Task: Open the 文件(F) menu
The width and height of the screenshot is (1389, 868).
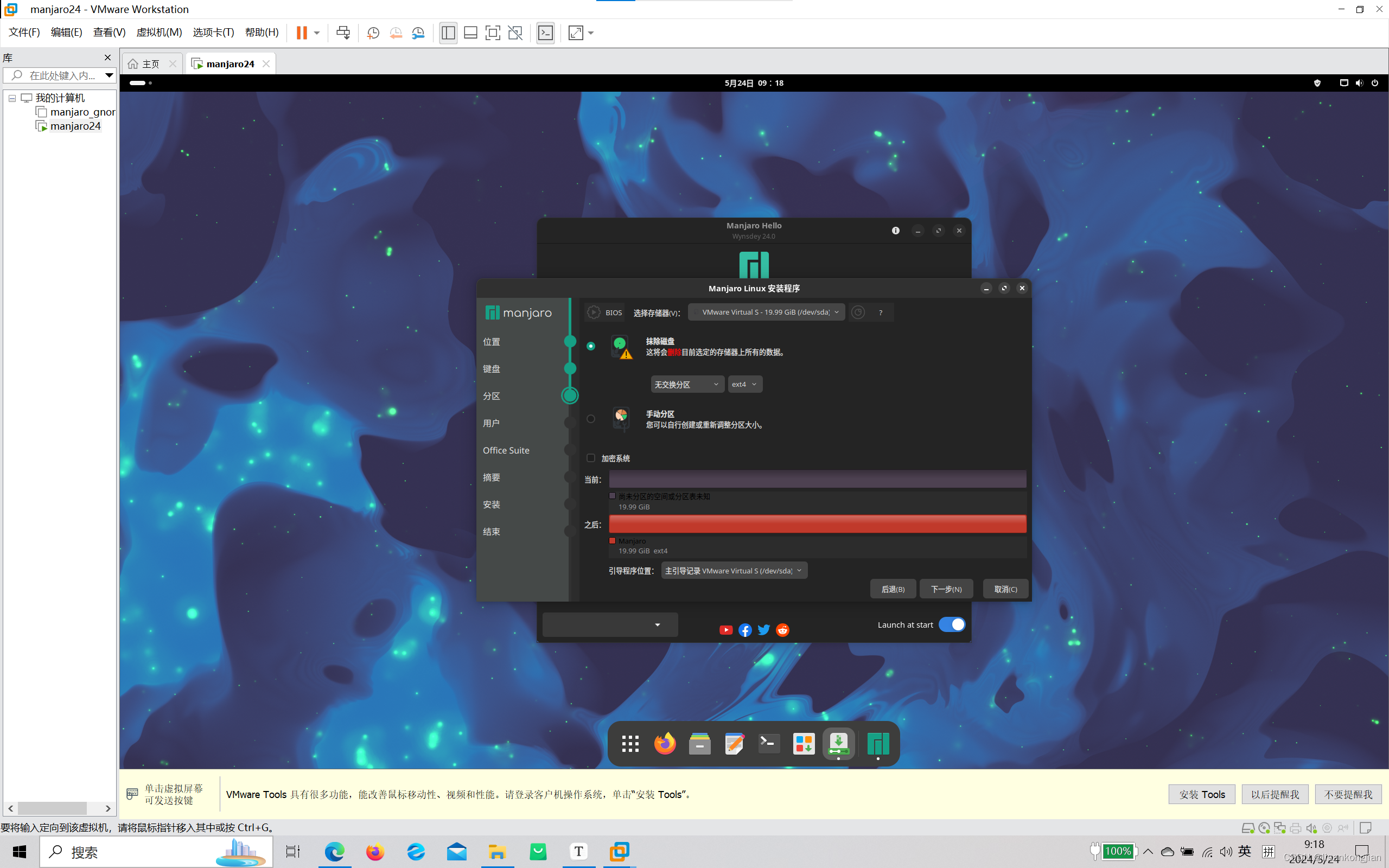Action: (24, 32)
